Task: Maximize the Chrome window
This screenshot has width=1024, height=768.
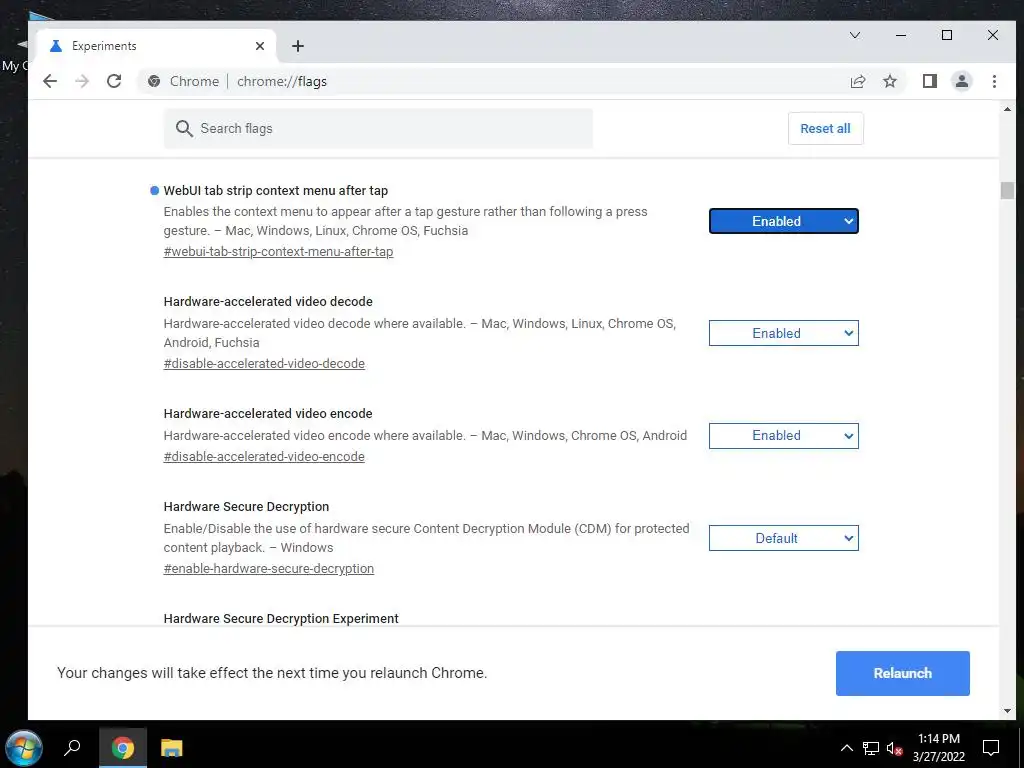Action: (946, 35)
